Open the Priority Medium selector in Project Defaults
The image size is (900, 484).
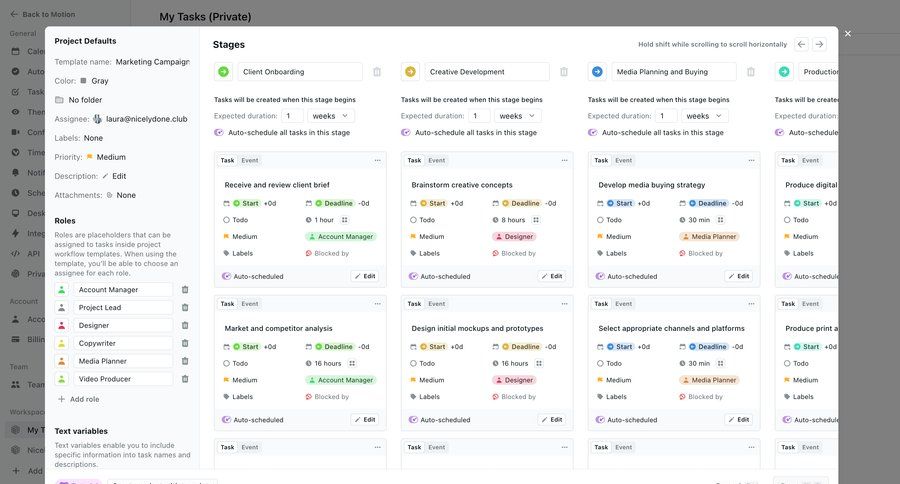pyautogui.click(x=106, y=157)
